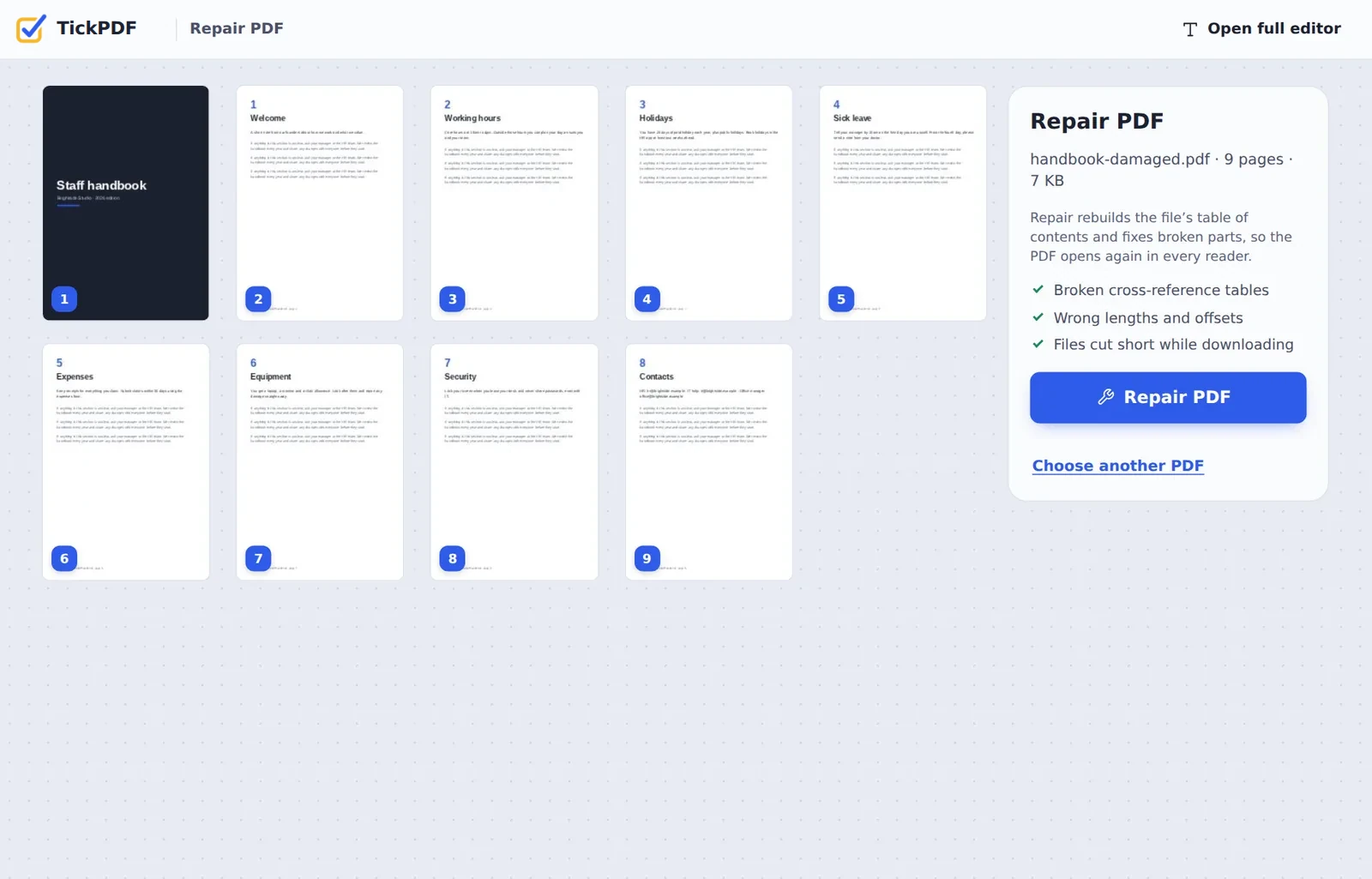
Task: Select the Security page thumbnail
Action: (514, 462)
